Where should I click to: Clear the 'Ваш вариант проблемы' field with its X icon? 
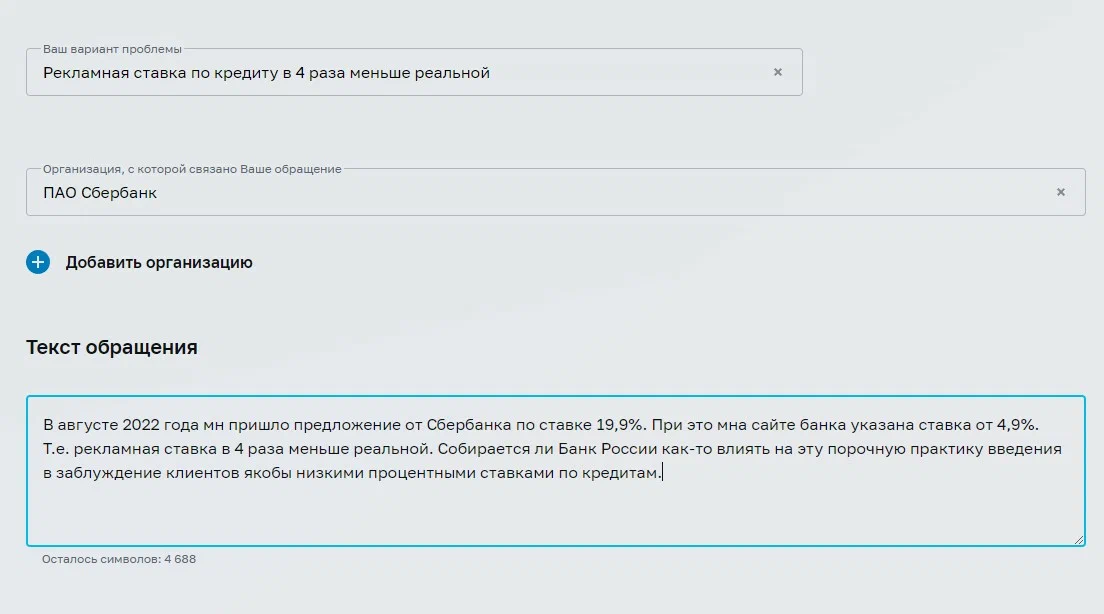click(778, 72)
